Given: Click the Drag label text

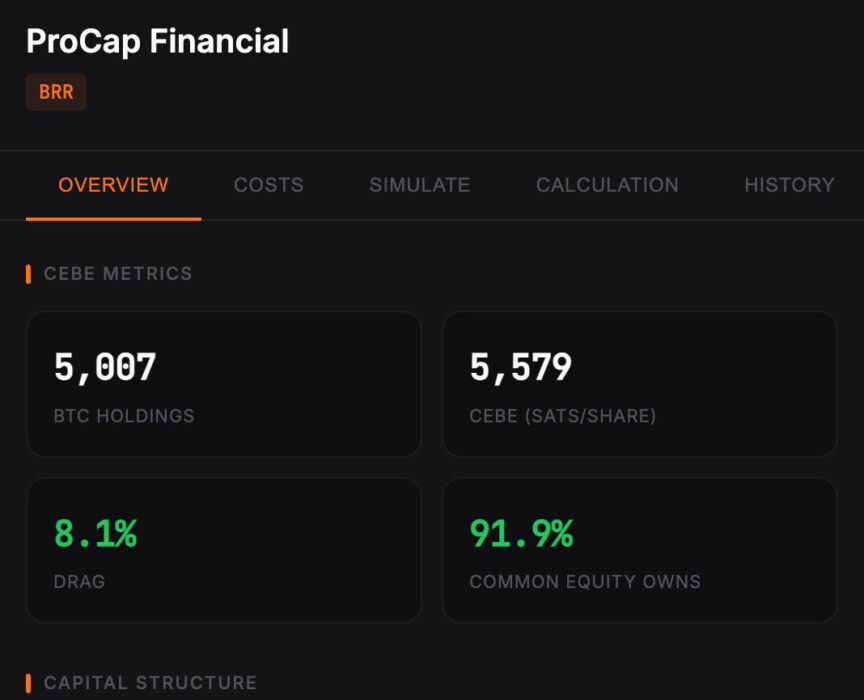Looking at the screenshot, I should tap(79, 581).
